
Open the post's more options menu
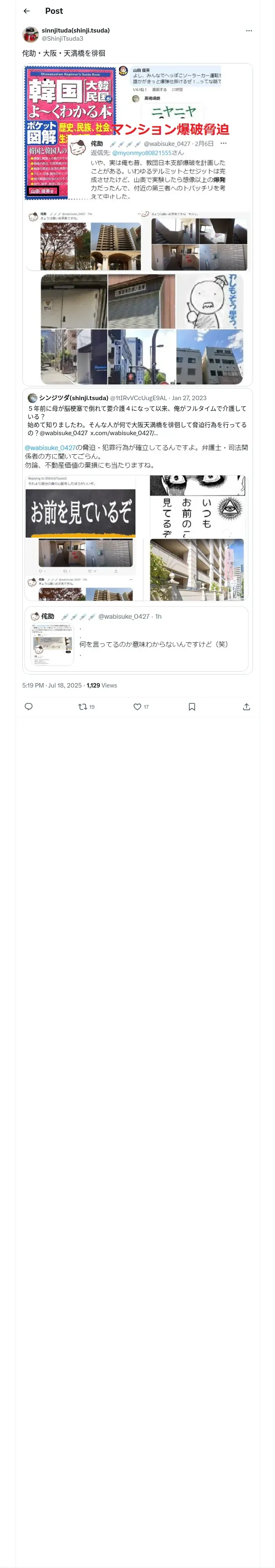click(248, 31)
